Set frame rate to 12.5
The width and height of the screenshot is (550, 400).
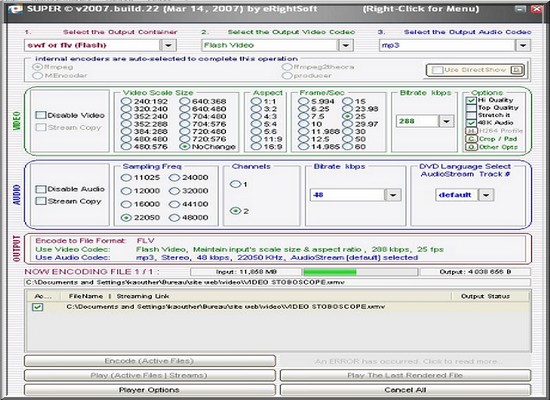304,139
